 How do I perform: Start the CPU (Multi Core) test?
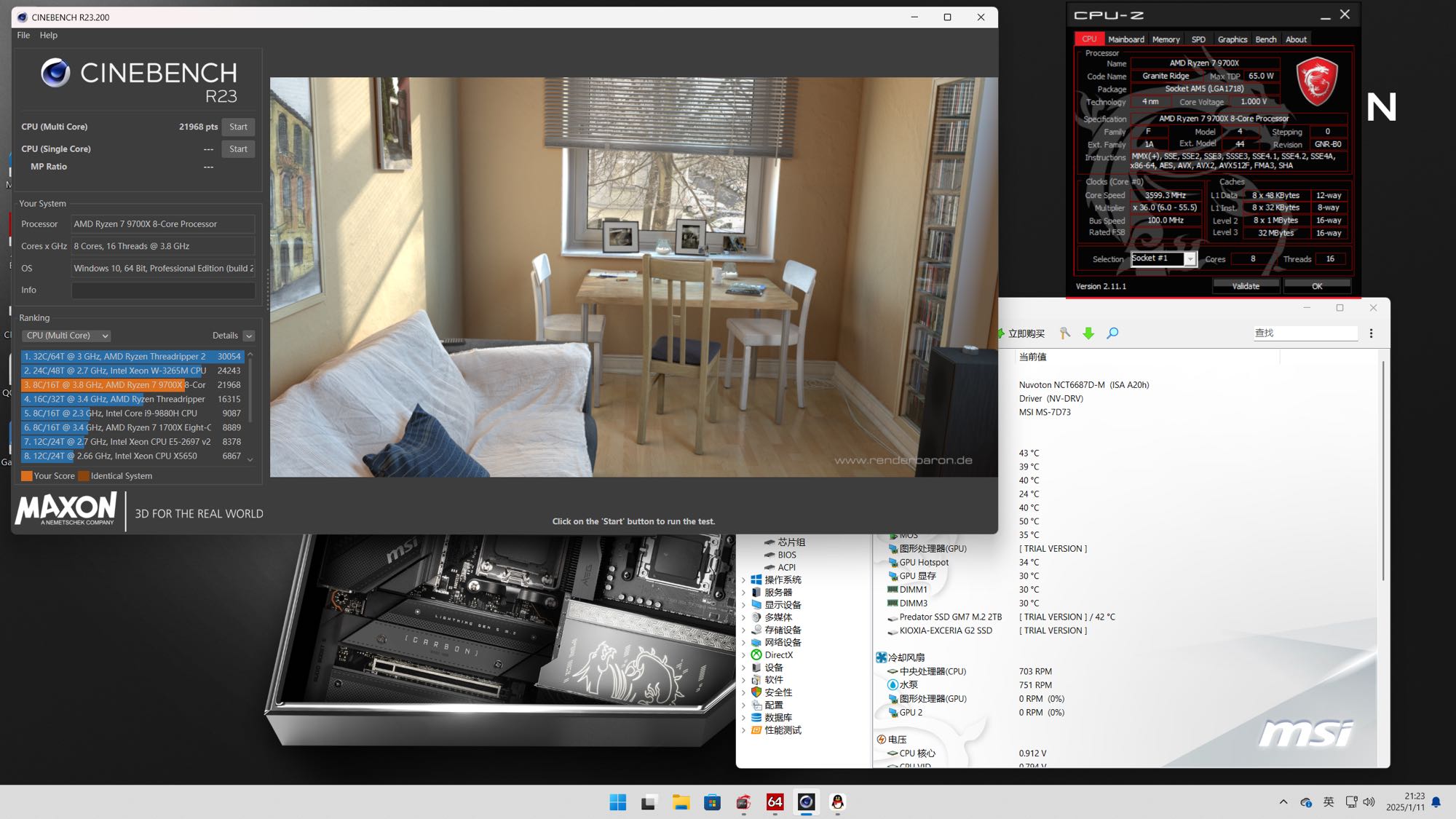[x=238, y=127]
